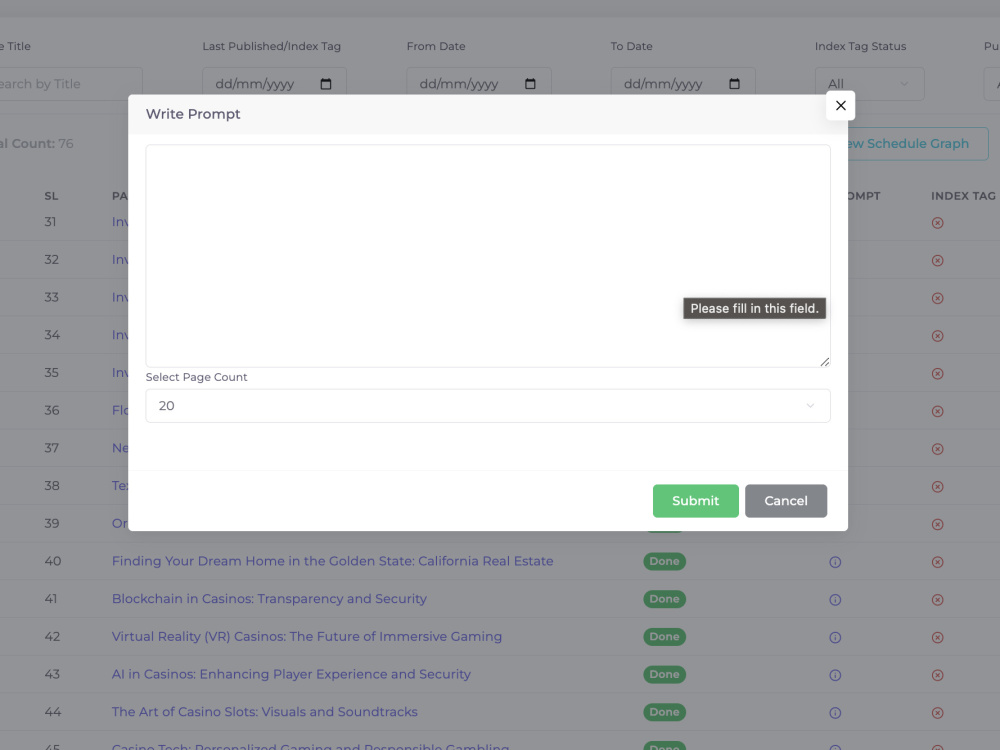Click the To Date input field

pos(683,84)
